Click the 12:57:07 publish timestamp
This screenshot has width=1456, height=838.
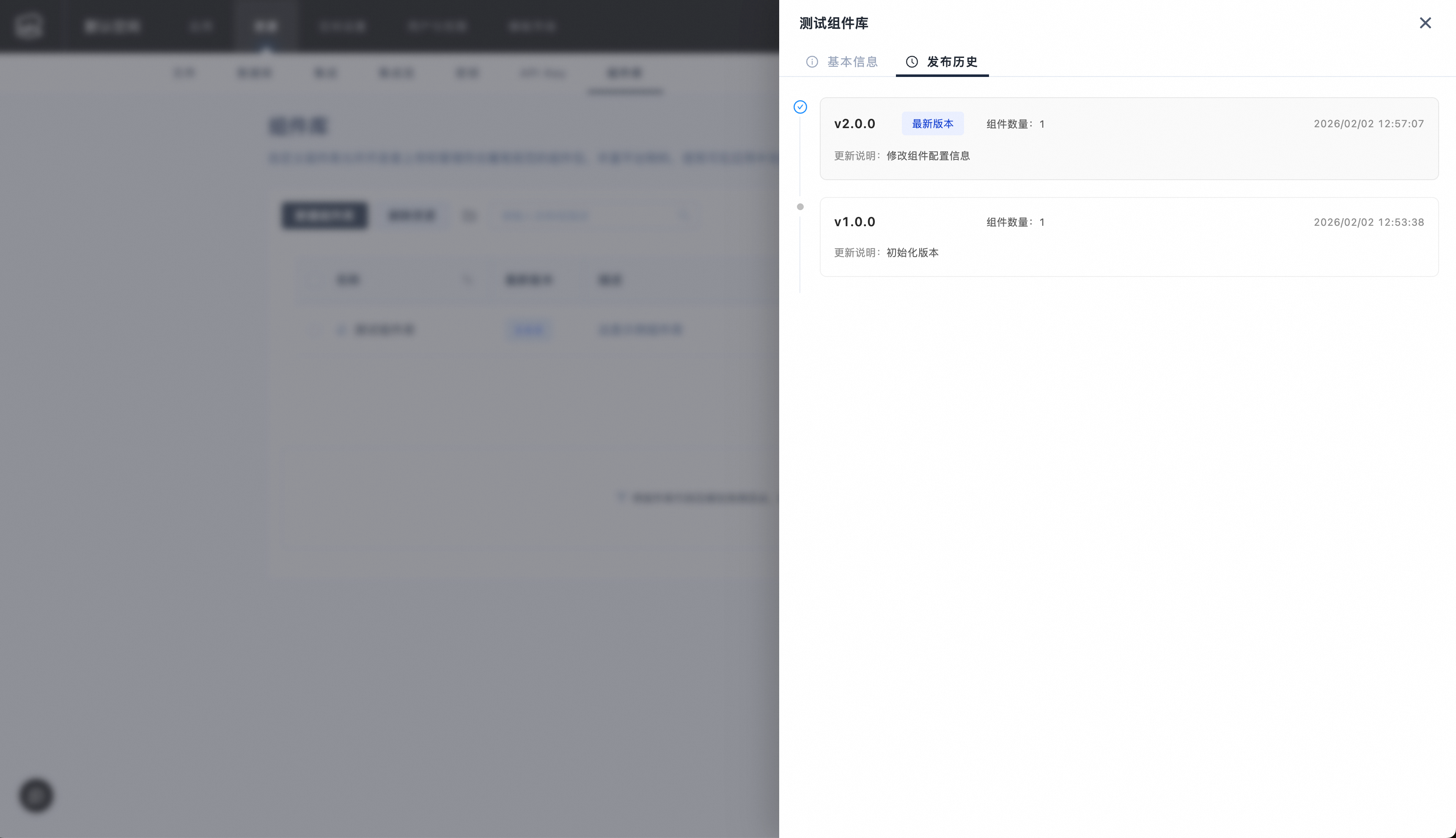coord(1368,124)
